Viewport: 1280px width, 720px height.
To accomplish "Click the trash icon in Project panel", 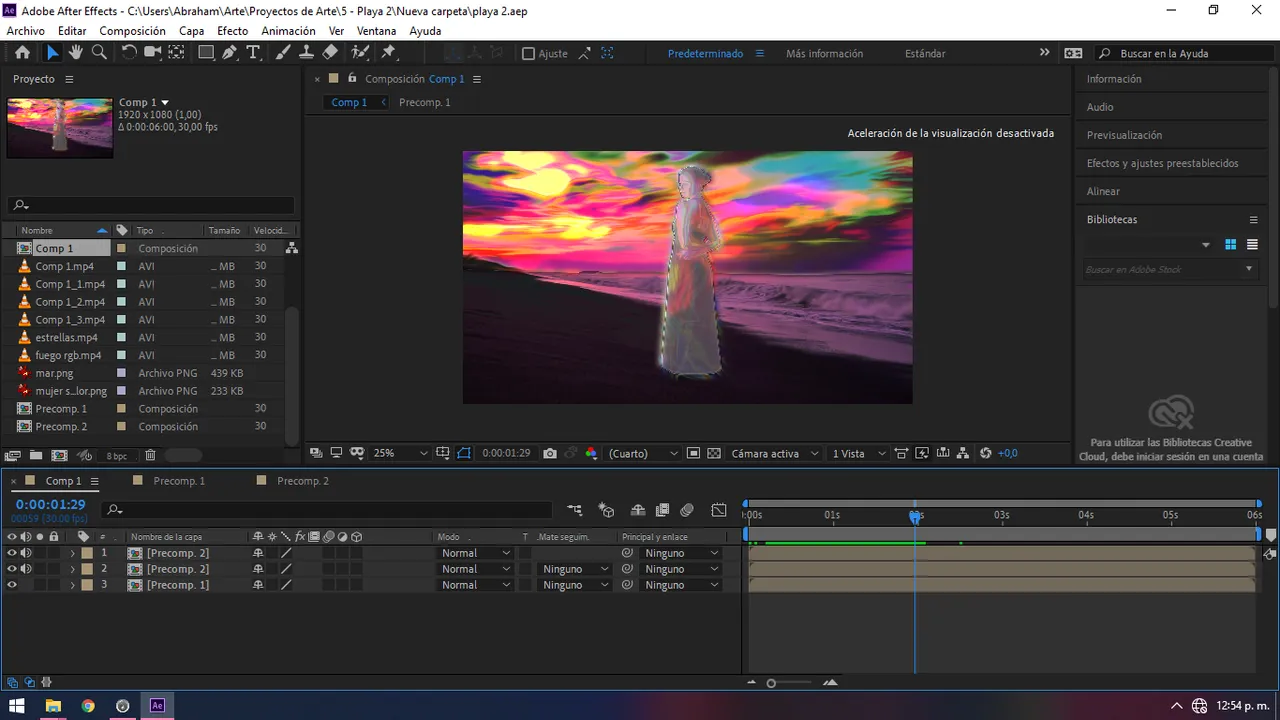I will point(150,455).
